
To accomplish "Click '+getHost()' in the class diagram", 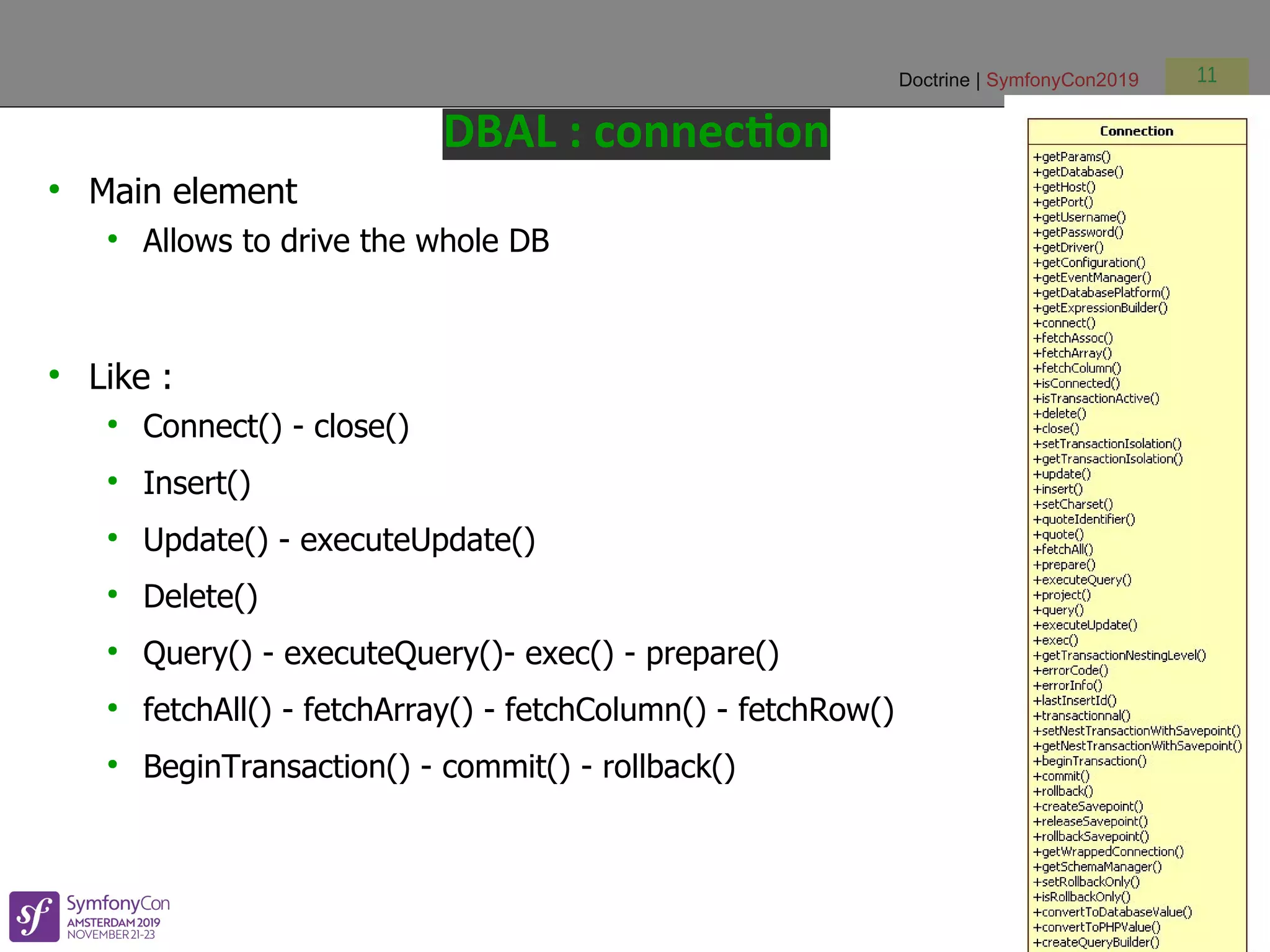I will point(1065,187).
